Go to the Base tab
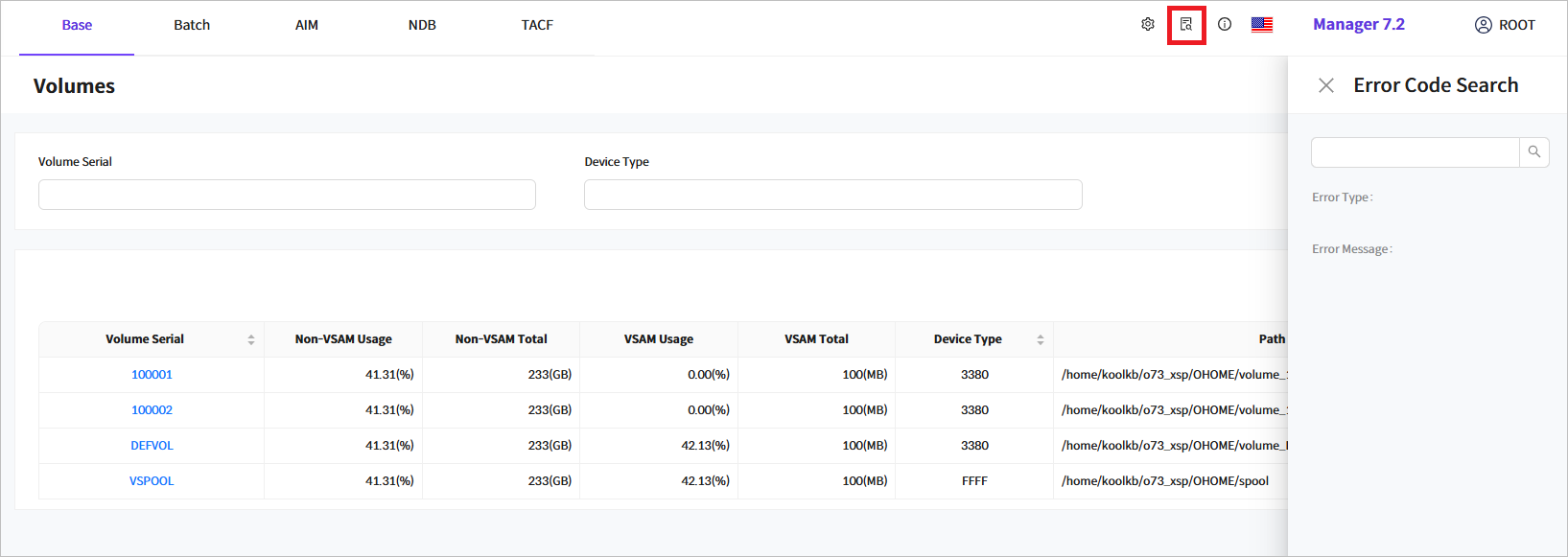The width and height of the screenshot is (1568, 557). (x=77, y=25)
